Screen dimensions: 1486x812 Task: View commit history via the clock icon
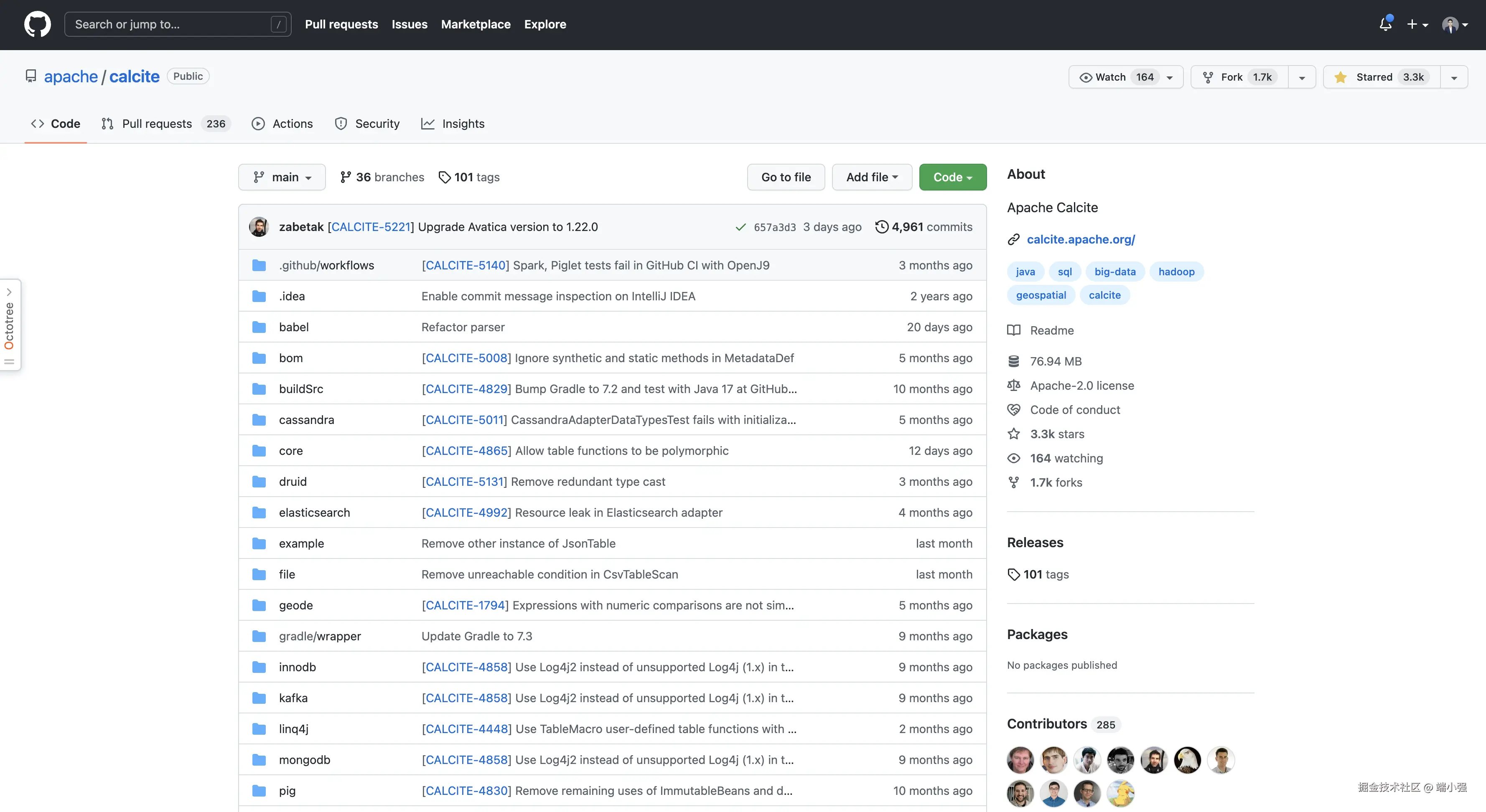coord(881,227)
